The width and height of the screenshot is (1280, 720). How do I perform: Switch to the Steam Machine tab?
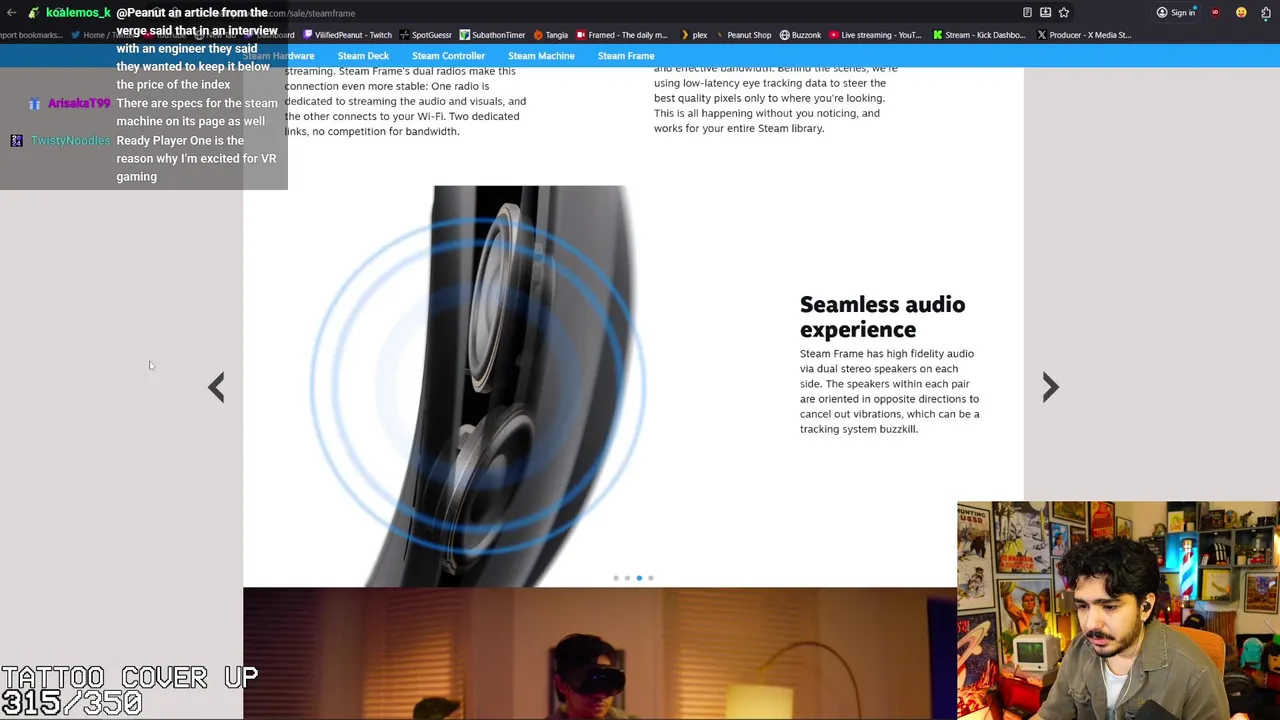click(541, 56)
